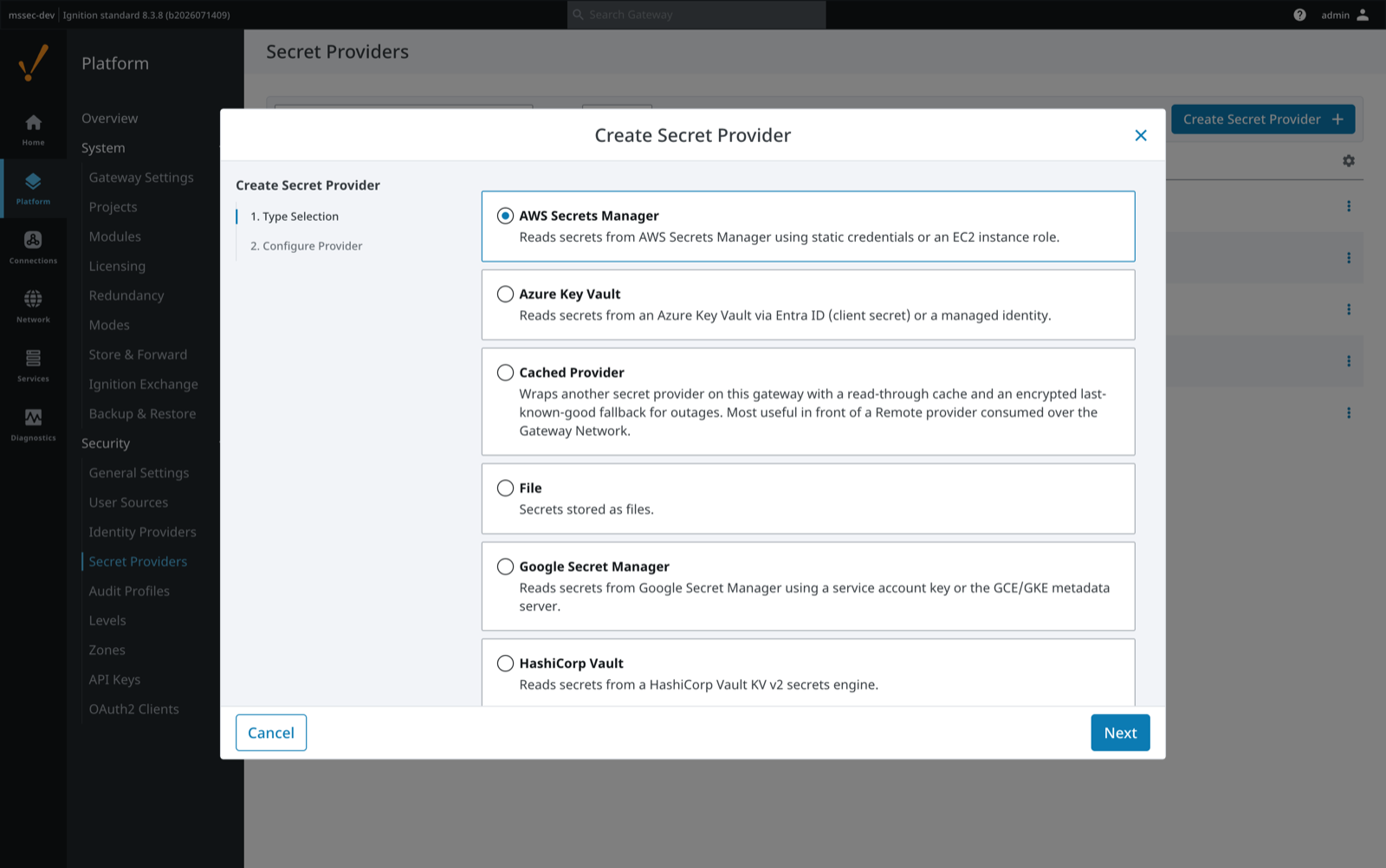1386x868 pixels.
Task: Select HashiCorp Vault radio button
Action: pyautogui.click(x=505, y=664)
